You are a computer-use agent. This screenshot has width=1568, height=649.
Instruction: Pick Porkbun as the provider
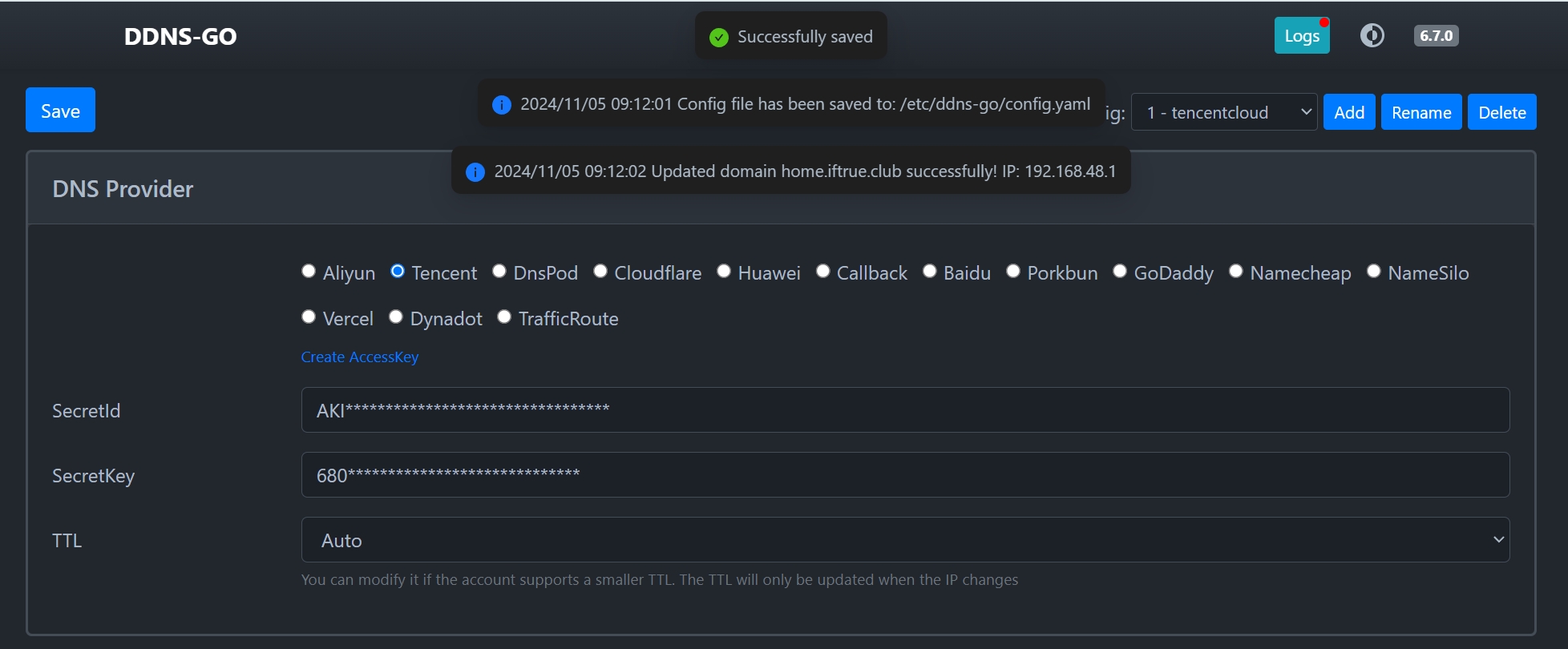pyautogui.click(x=1013, y=272)
